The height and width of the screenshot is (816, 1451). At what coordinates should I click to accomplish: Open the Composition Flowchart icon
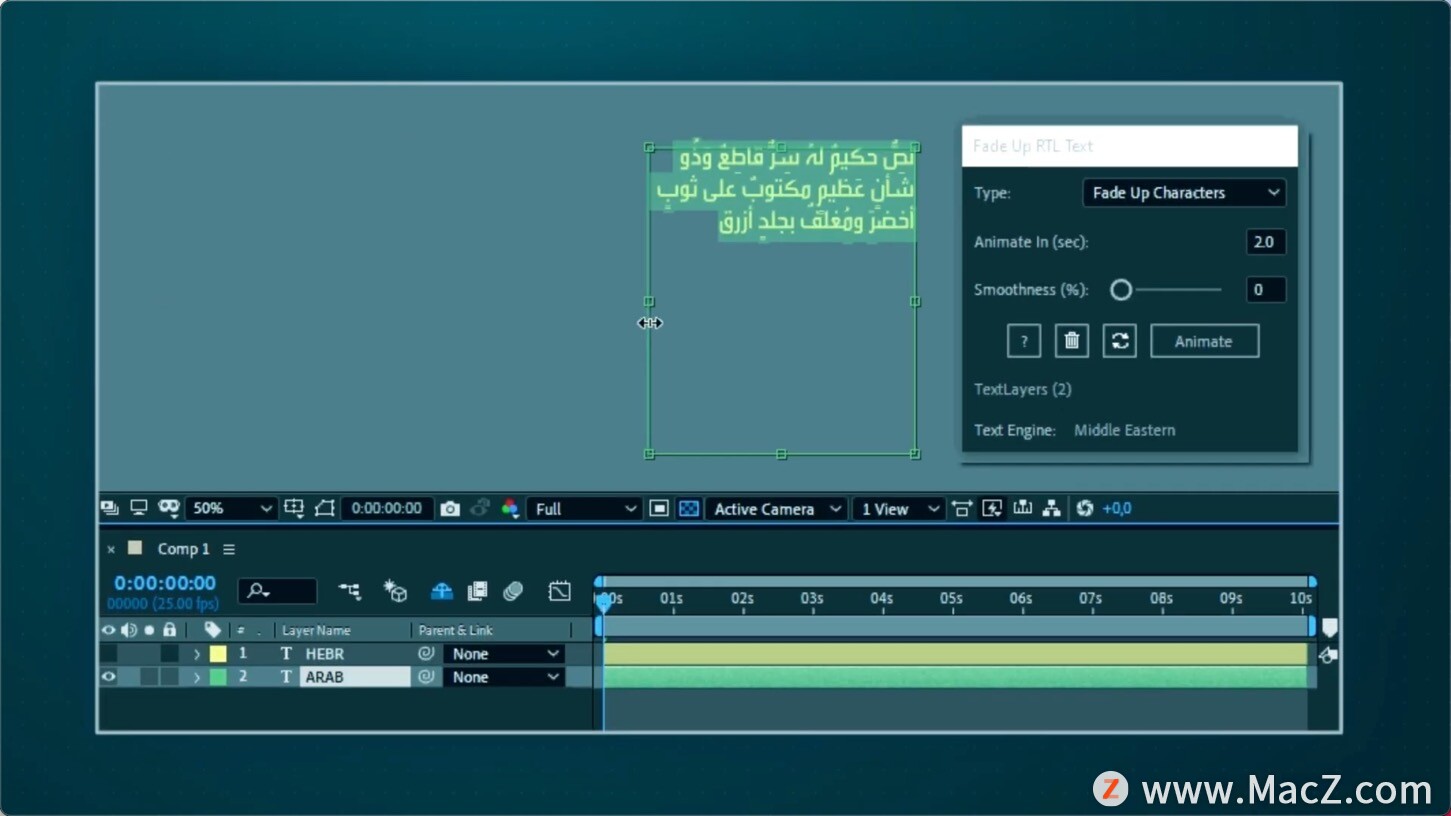tap(1051, 508)
